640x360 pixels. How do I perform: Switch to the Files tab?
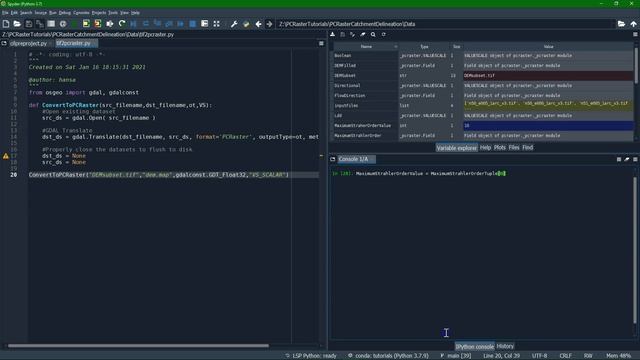[x=514, y=148]
